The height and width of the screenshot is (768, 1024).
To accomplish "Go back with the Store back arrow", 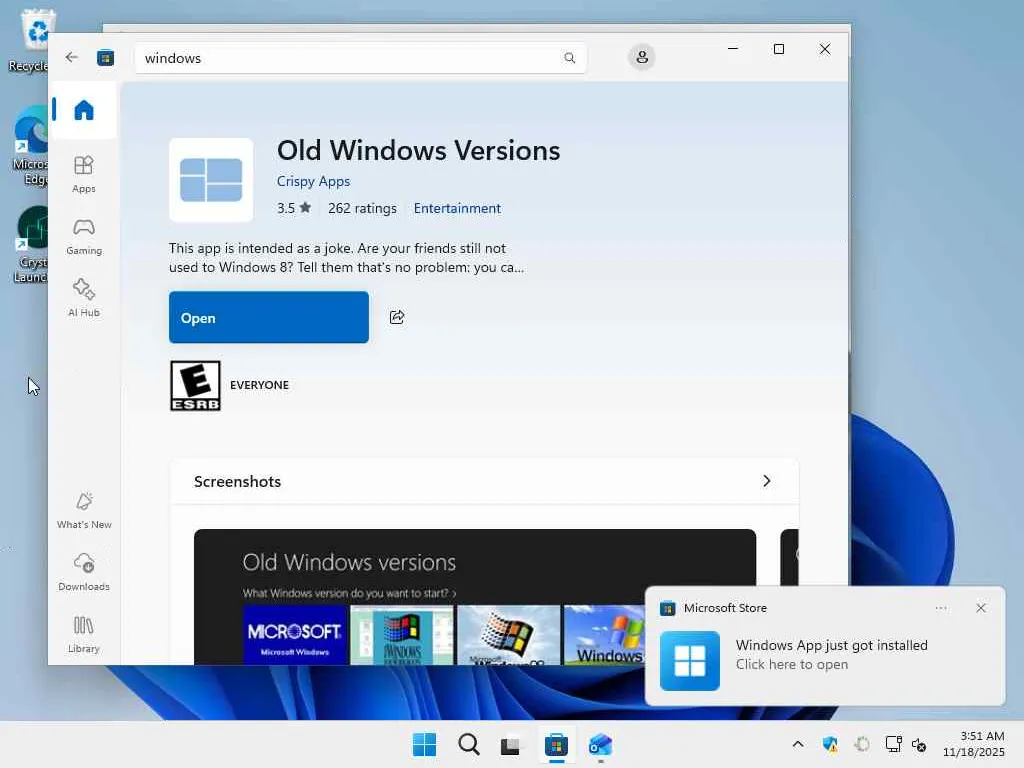I will [71, 57].
